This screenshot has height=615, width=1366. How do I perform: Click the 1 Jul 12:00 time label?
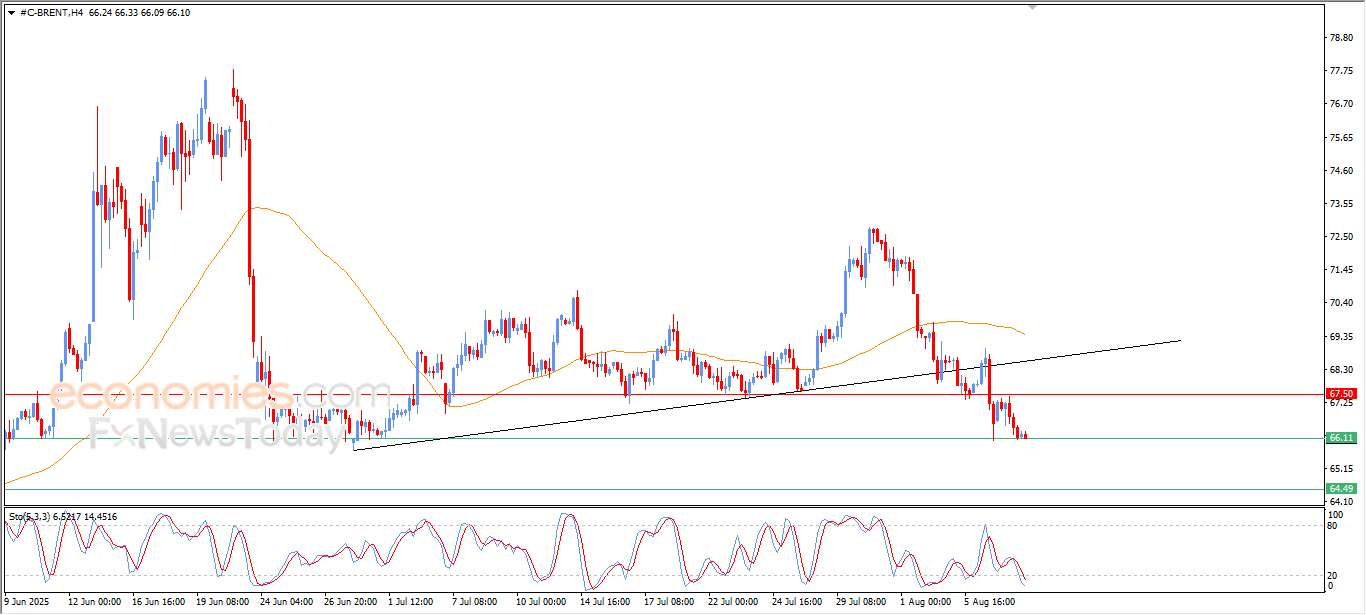pos(411,603)
